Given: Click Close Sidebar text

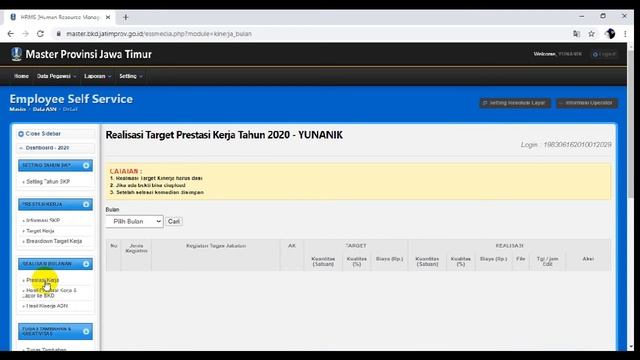Looking at the screenshot, I should (x=43, y=134).
